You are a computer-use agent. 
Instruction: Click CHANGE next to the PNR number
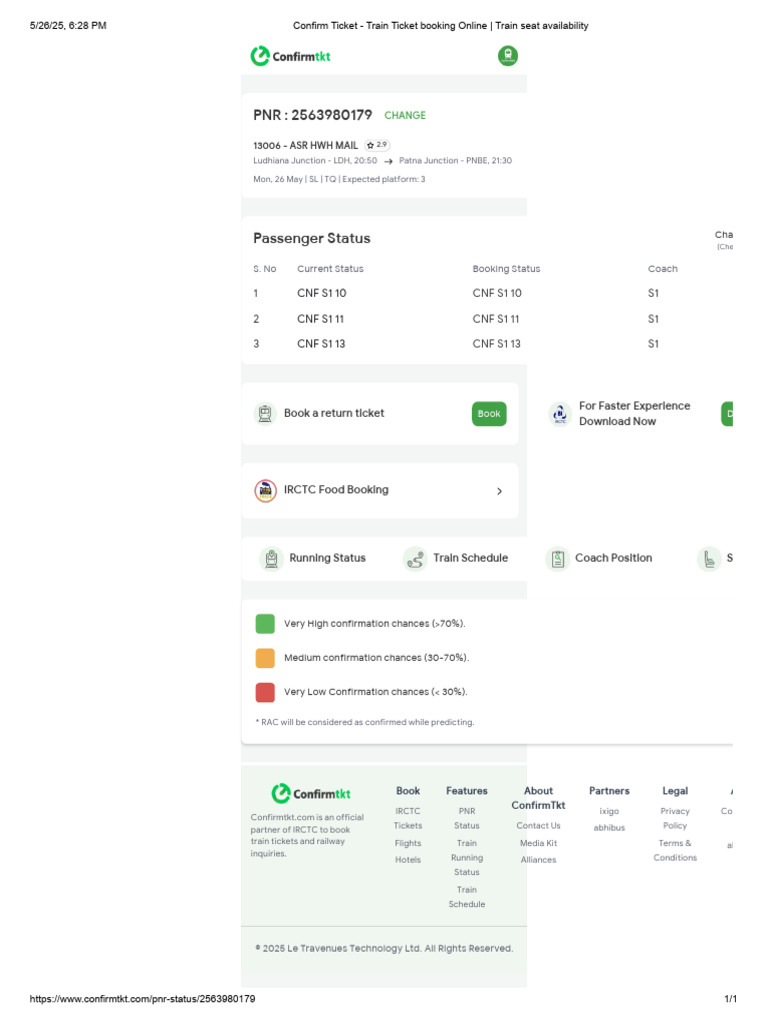pos(405,115)
